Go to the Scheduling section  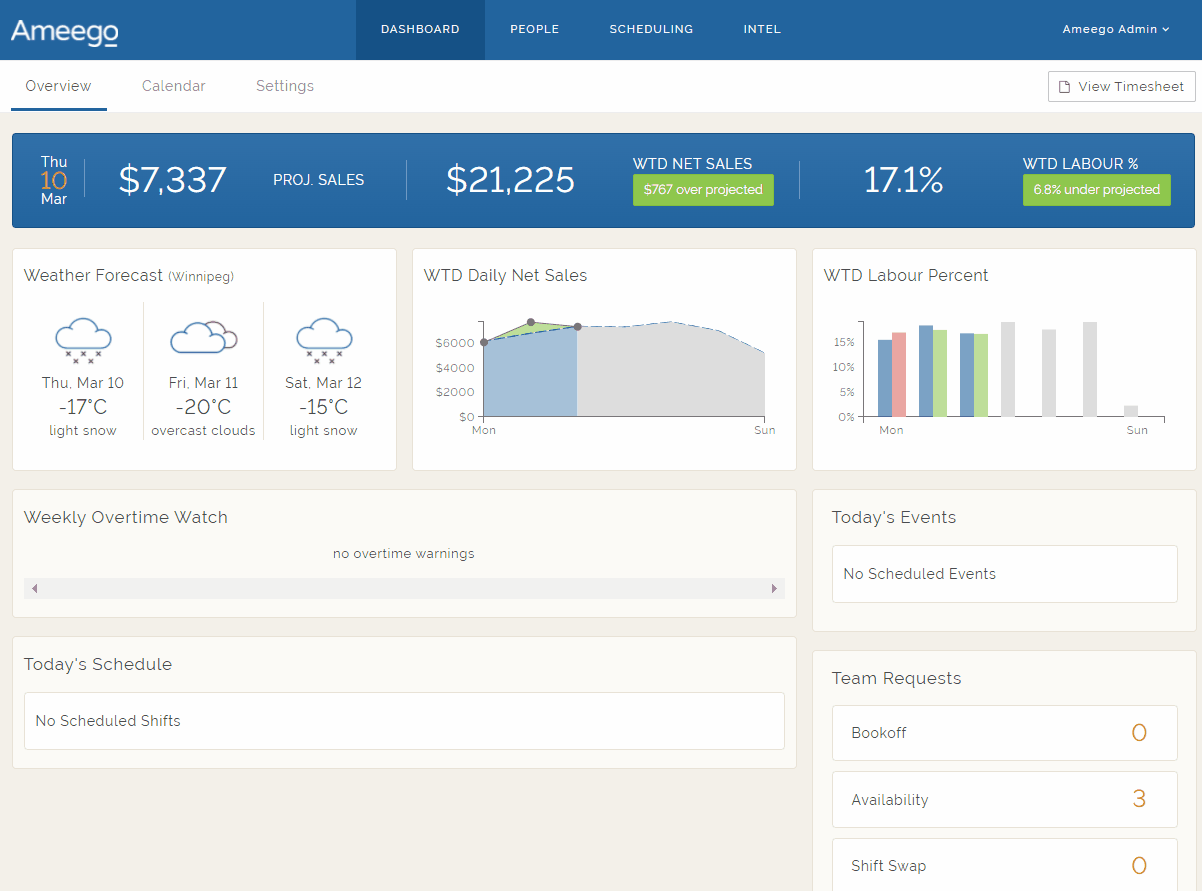coord(651,30)
